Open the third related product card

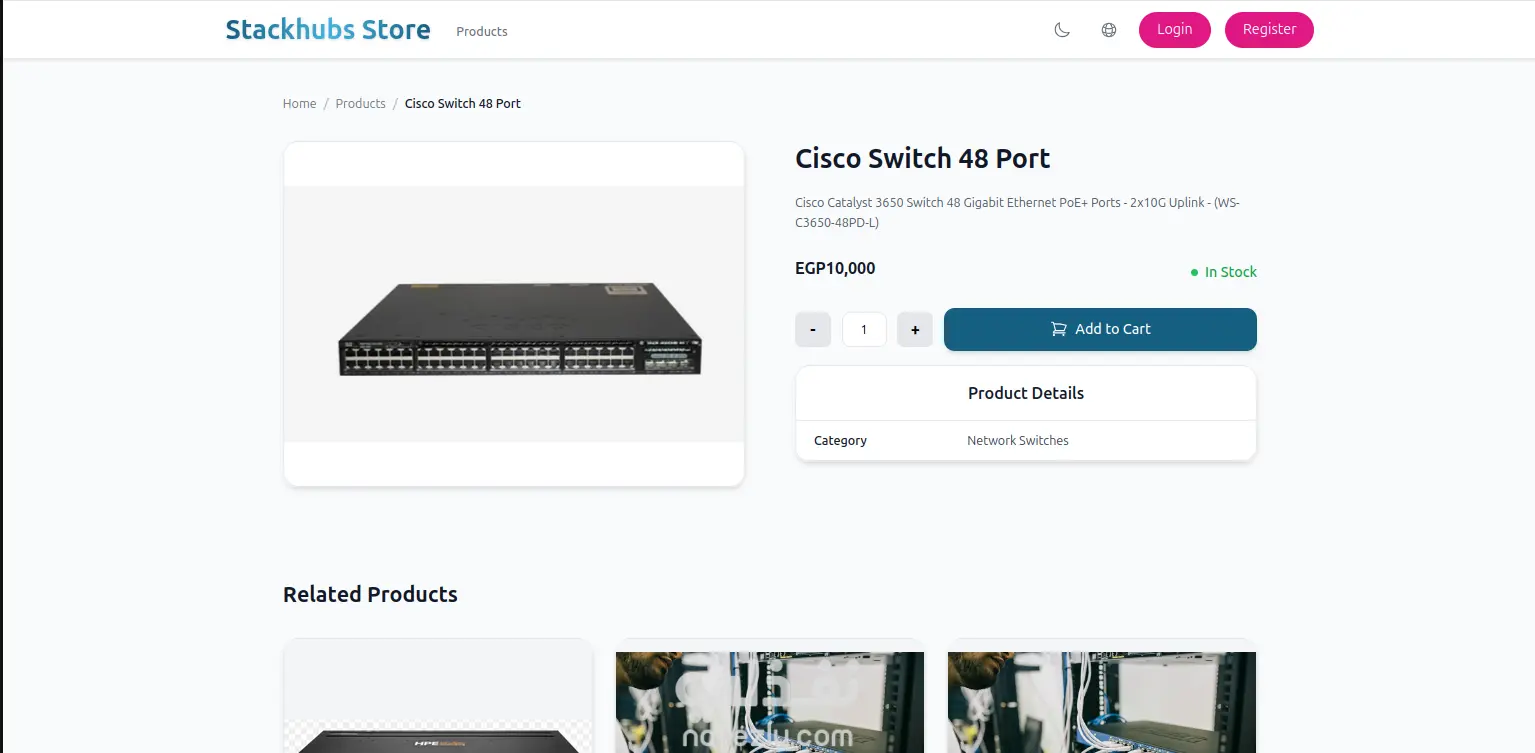(1101, 700)
